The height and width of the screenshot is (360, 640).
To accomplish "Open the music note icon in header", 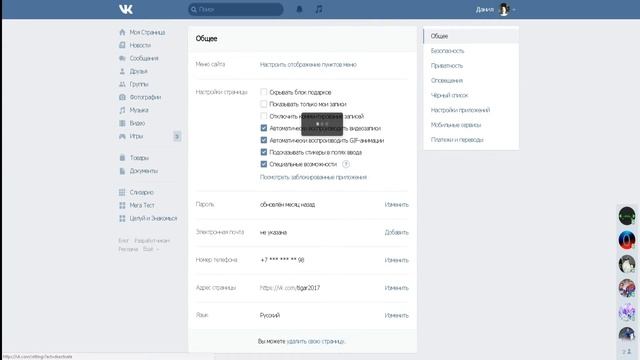I will click(319, 9).
